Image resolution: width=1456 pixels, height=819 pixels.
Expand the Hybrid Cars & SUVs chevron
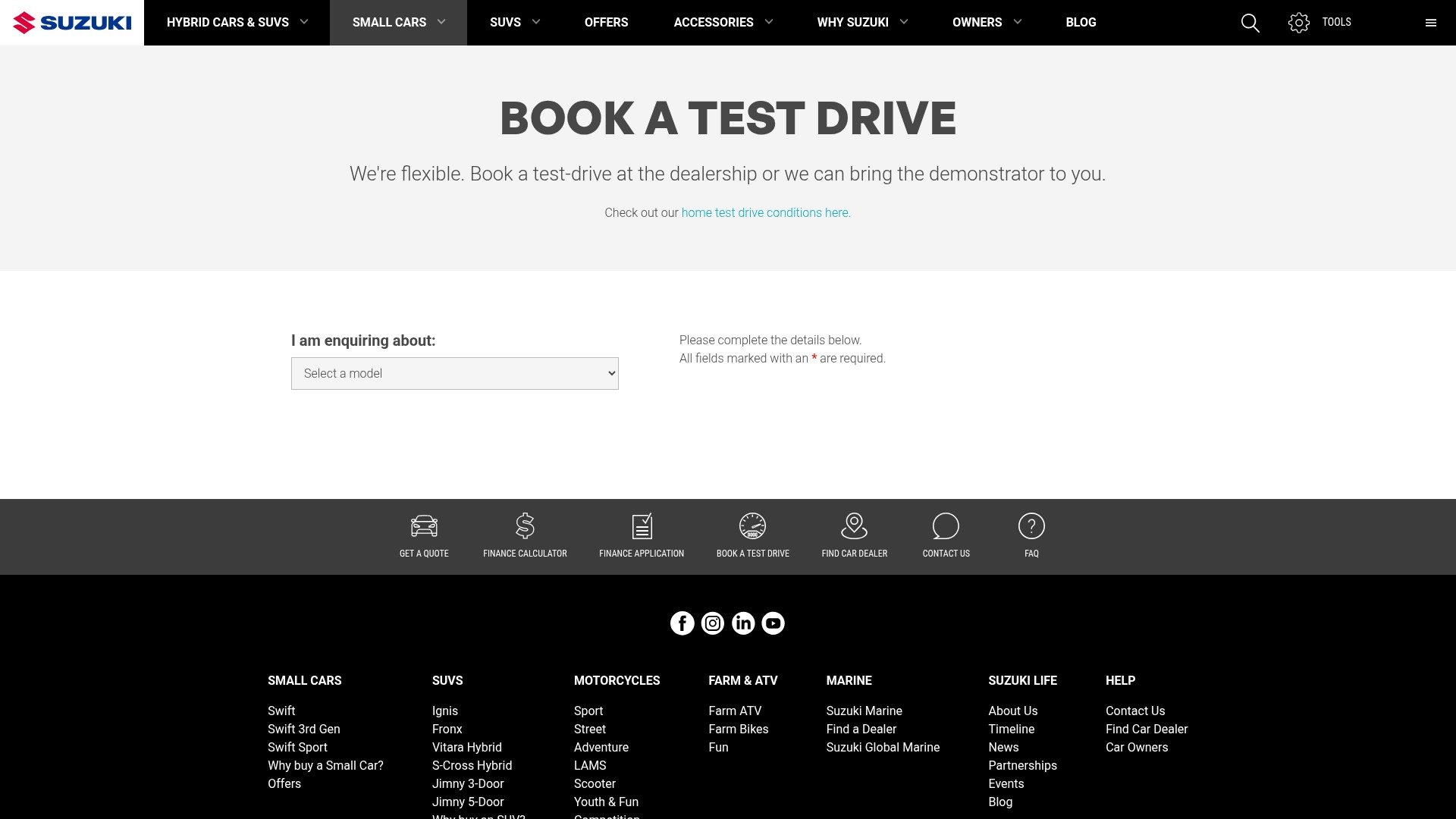[x=304, y=22]
